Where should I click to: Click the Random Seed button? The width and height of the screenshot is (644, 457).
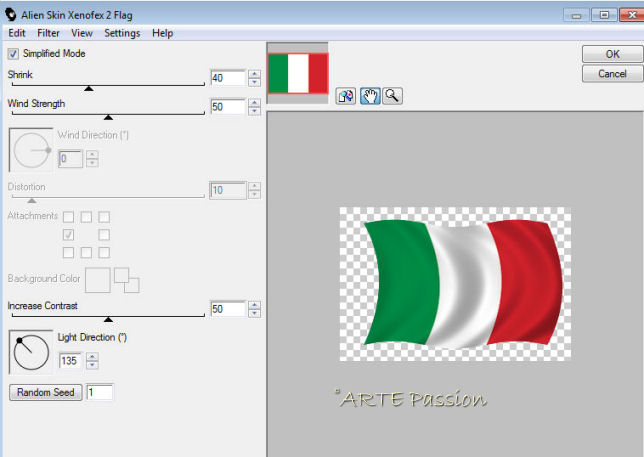coord(46,392)
